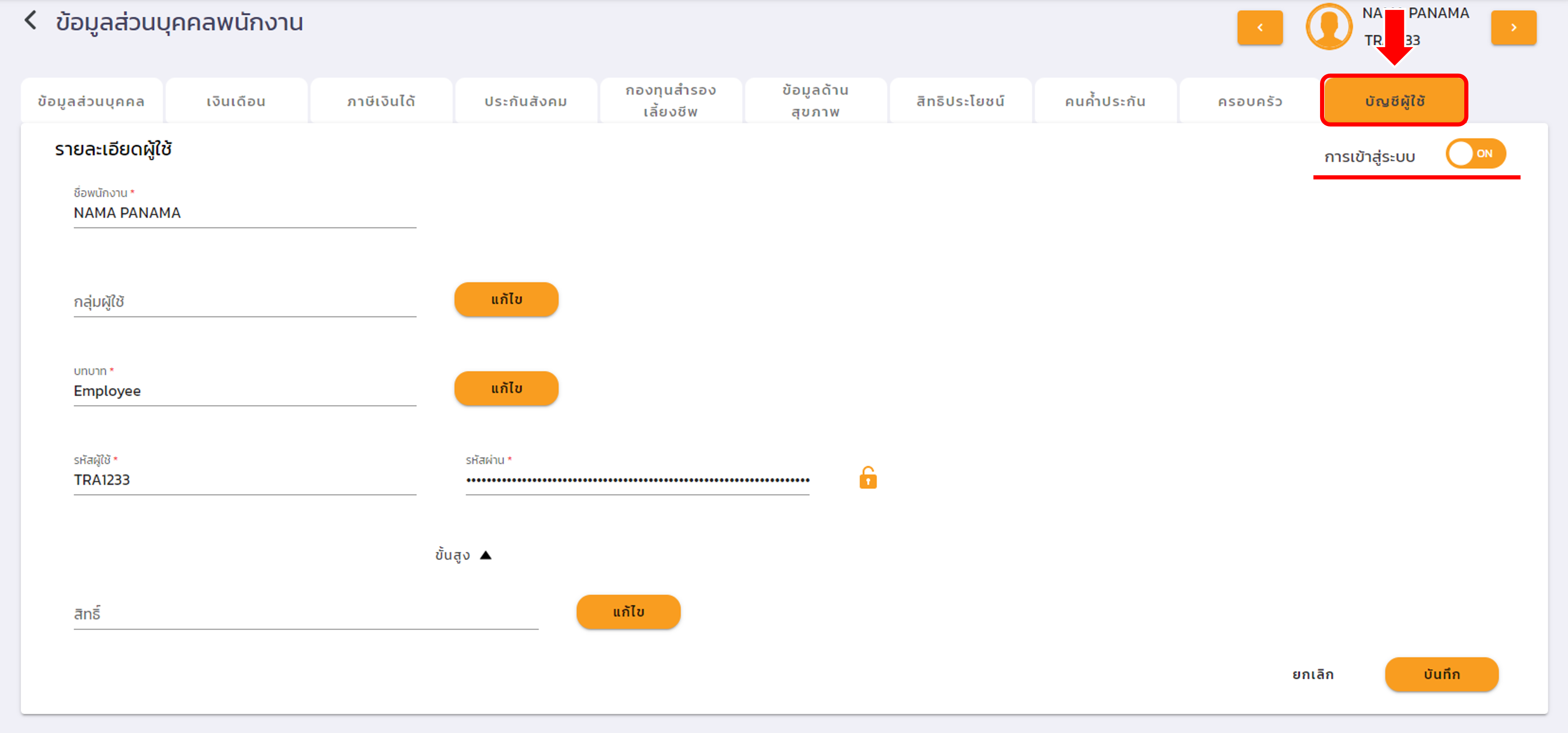1568x733 pixels.
Task: Open the ประกันสังคม tab
Action: [x=526, y=101]
